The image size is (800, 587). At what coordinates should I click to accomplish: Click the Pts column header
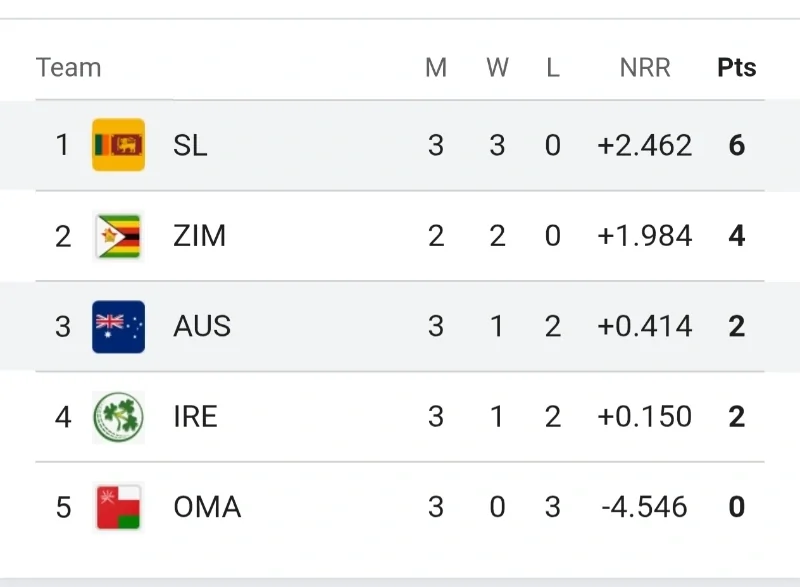click(737, 68)
